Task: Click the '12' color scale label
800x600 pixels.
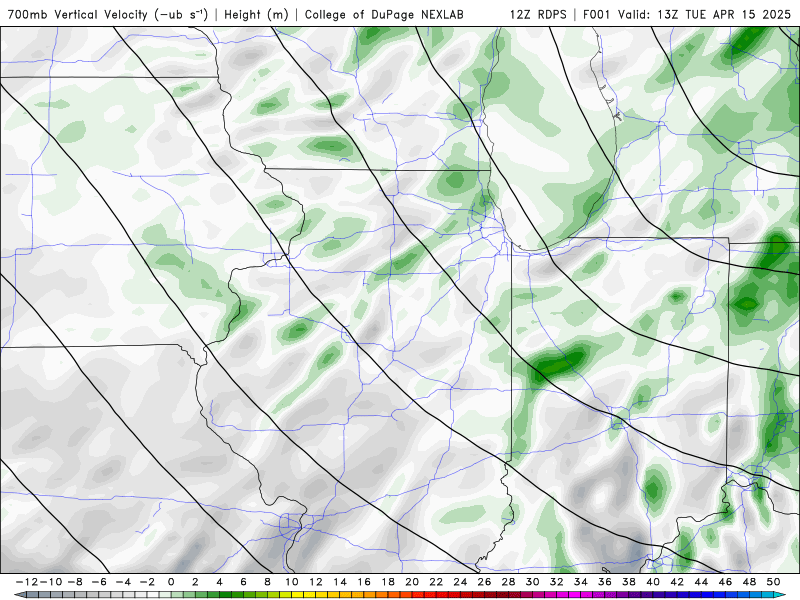Action: tap(316, 582)
